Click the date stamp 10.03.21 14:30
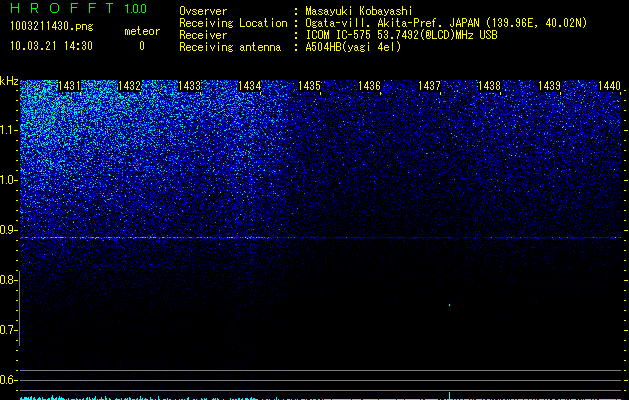 click(x=51, y=46)
